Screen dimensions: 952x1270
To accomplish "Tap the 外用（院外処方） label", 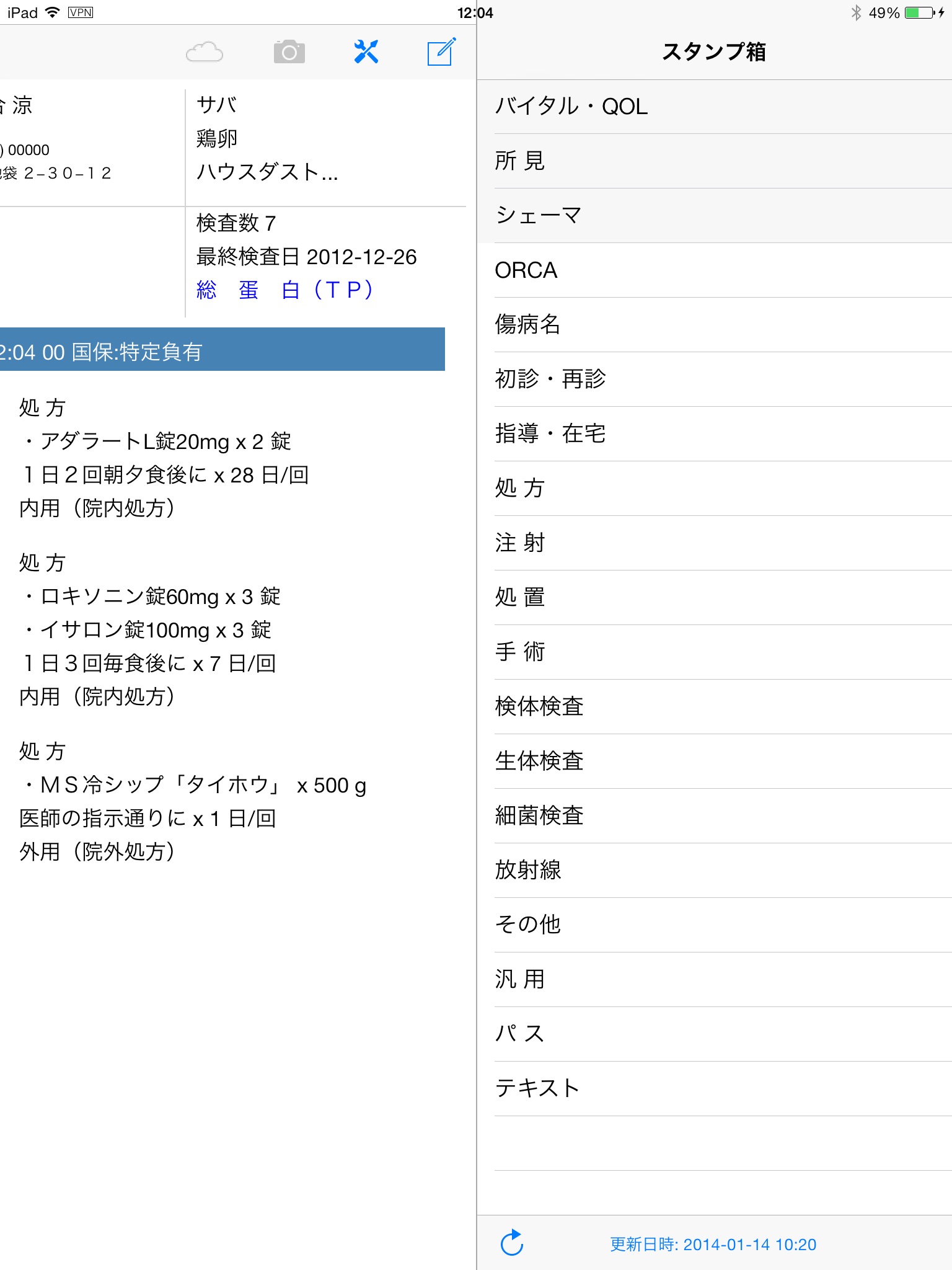I will 97,852.
